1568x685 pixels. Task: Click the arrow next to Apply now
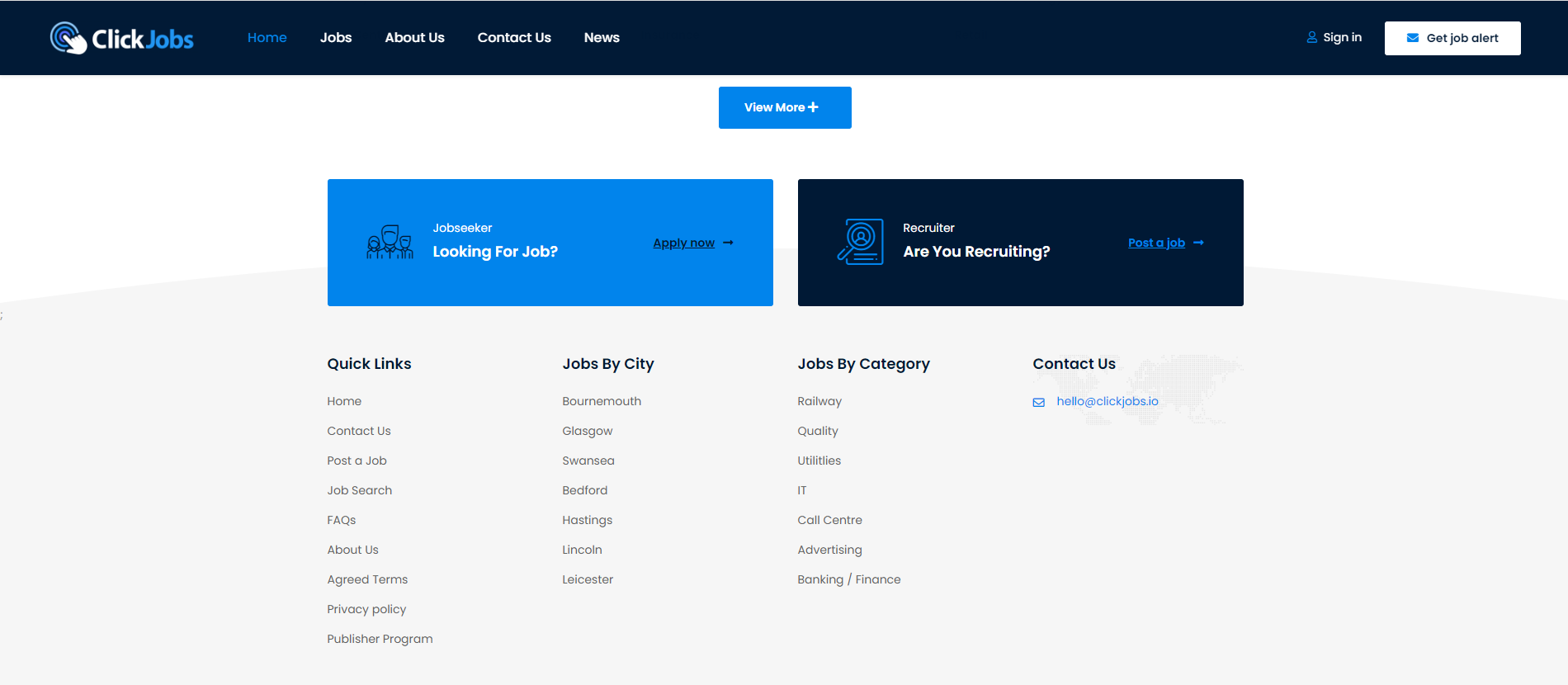728,243
